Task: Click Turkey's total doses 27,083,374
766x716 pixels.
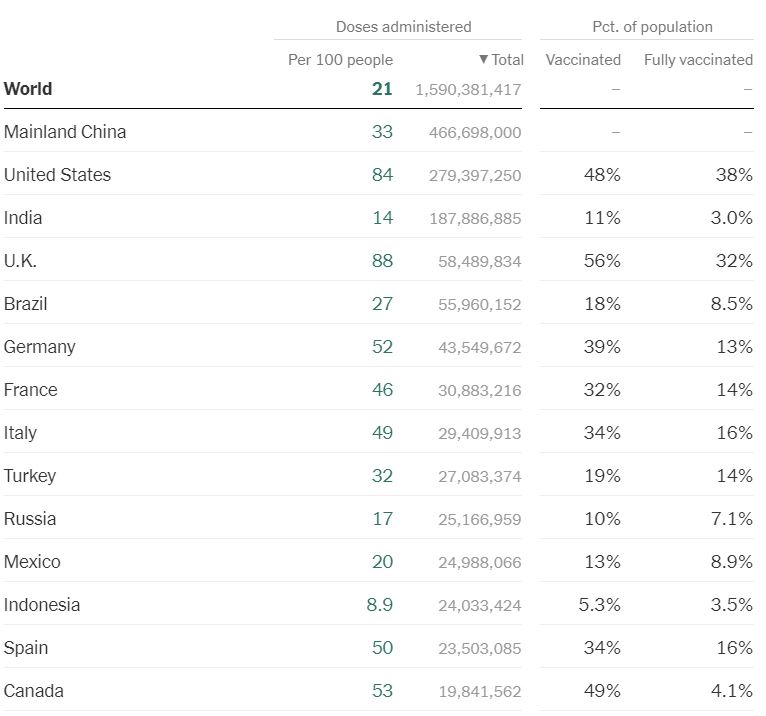Action: (x=479, y=476)
